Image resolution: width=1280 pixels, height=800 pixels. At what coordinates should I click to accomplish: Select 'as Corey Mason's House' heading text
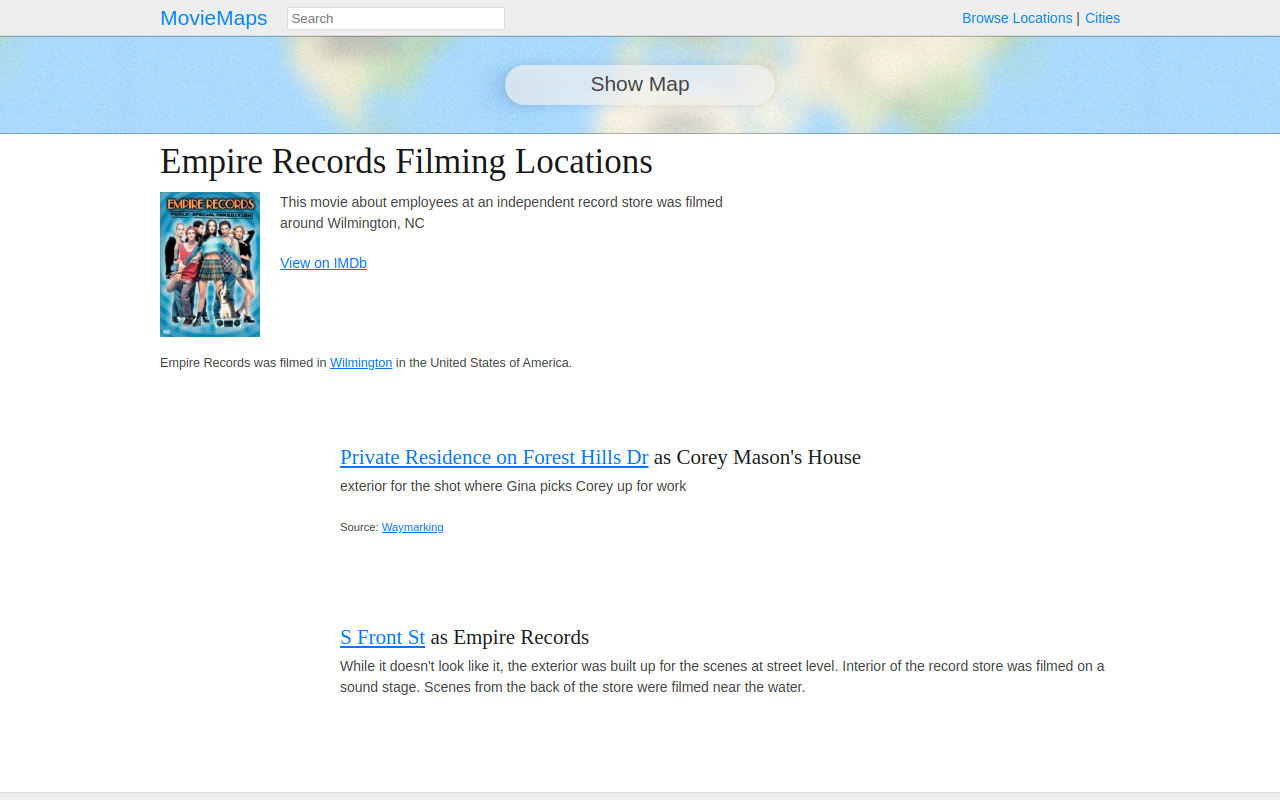(x=757, y=457)
